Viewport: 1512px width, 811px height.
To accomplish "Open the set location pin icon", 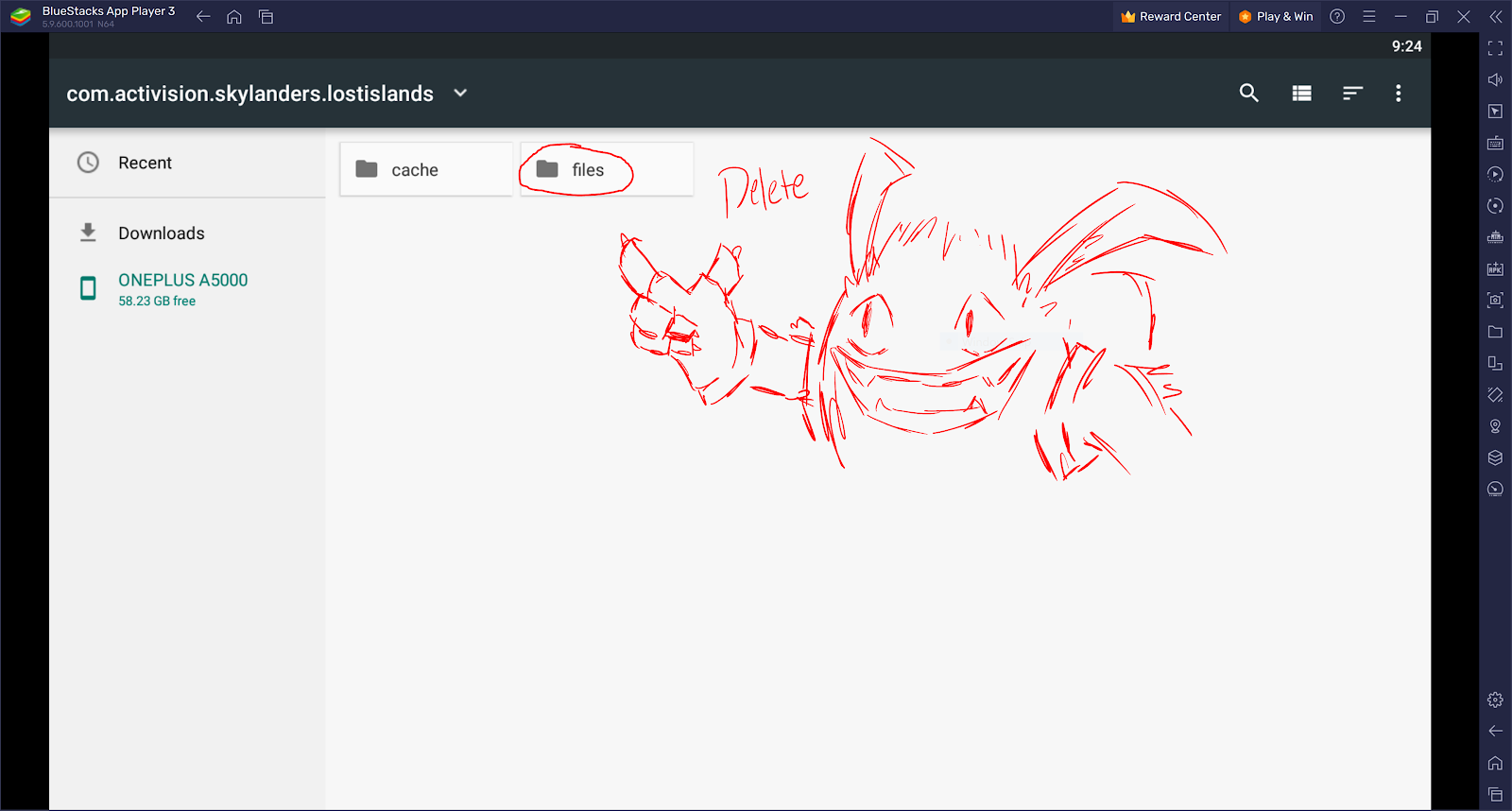I will (1495, 426).
